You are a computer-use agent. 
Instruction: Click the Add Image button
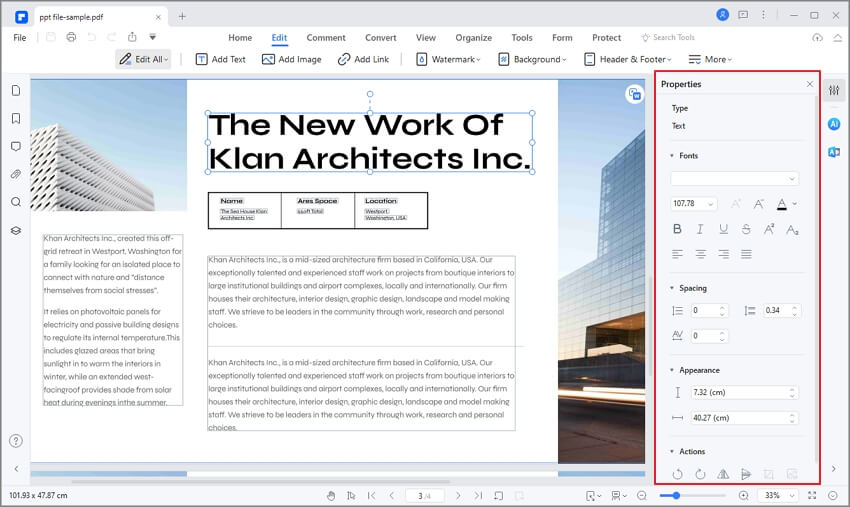coord(292,59)
